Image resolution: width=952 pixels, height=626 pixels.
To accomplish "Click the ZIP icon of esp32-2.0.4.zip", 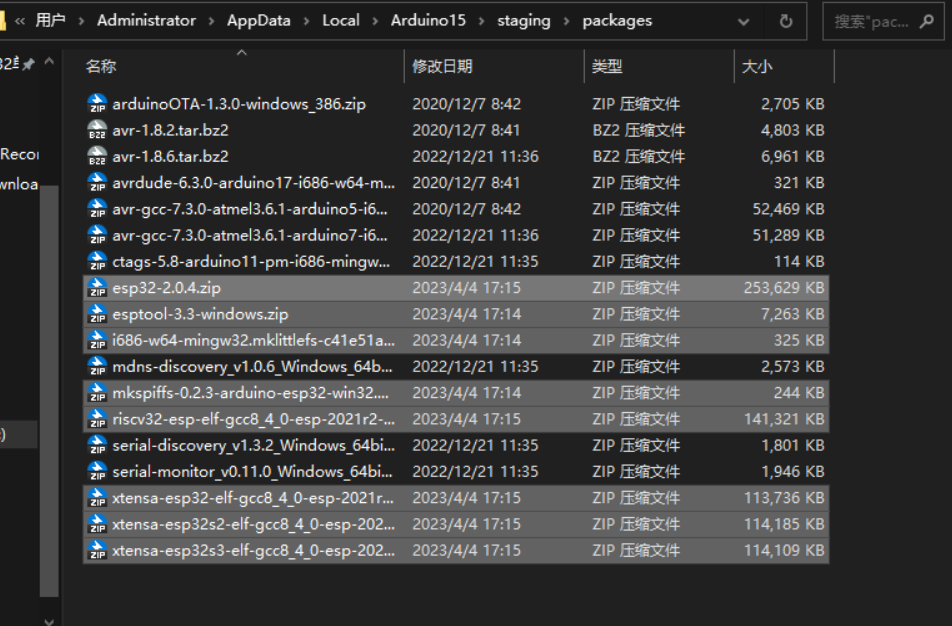I will [97, 288].
